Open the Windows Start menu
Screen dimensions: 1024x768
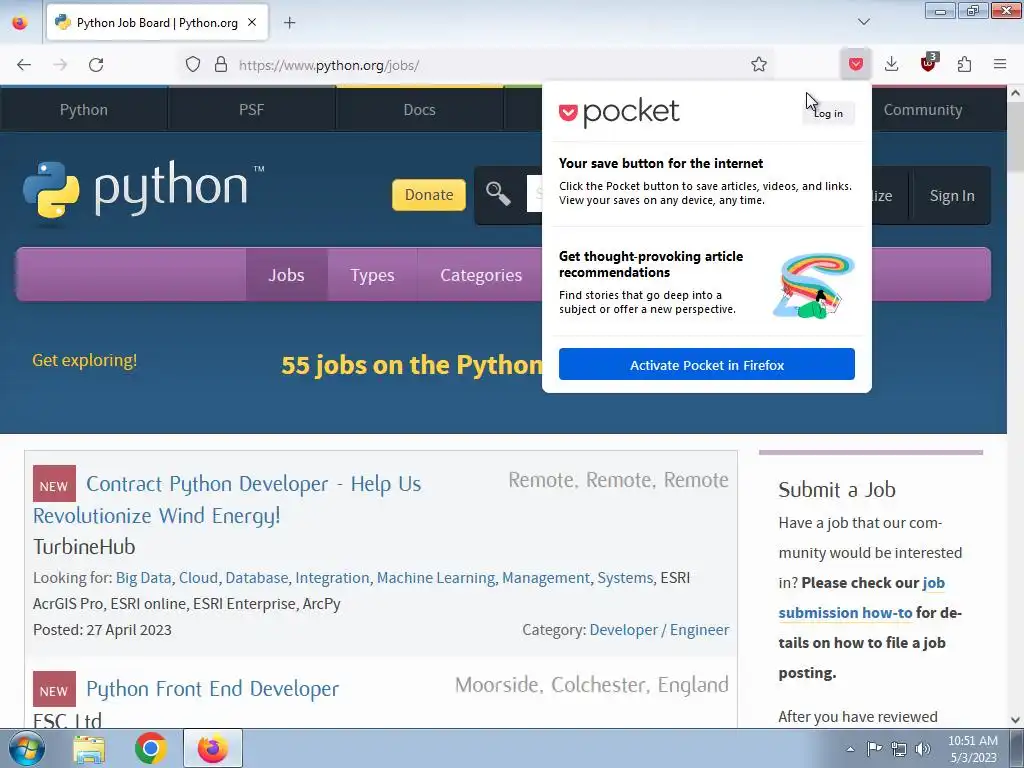click(26, 748)
